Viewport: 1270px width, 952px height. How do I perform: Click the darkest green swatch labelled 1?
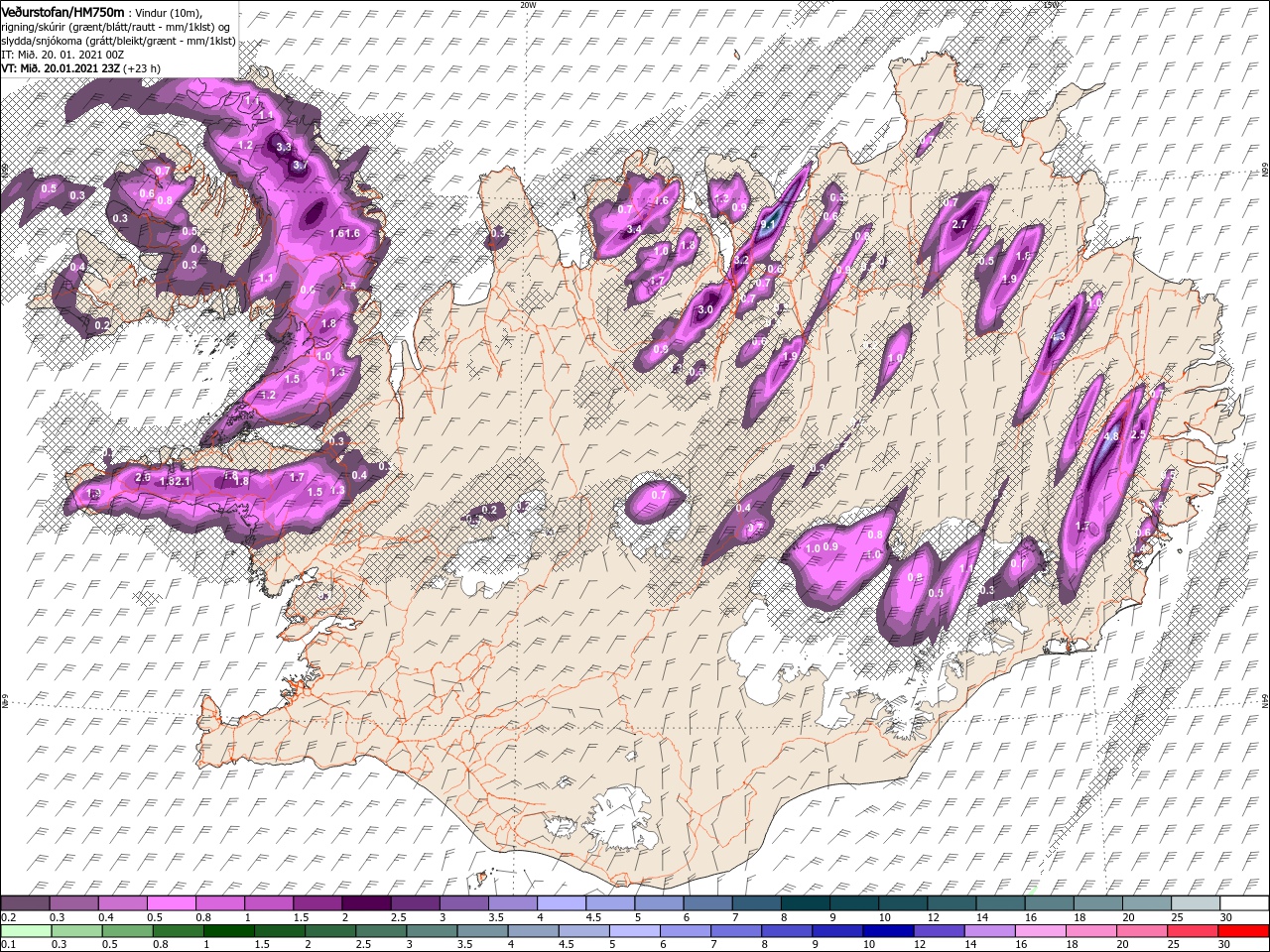228,930
